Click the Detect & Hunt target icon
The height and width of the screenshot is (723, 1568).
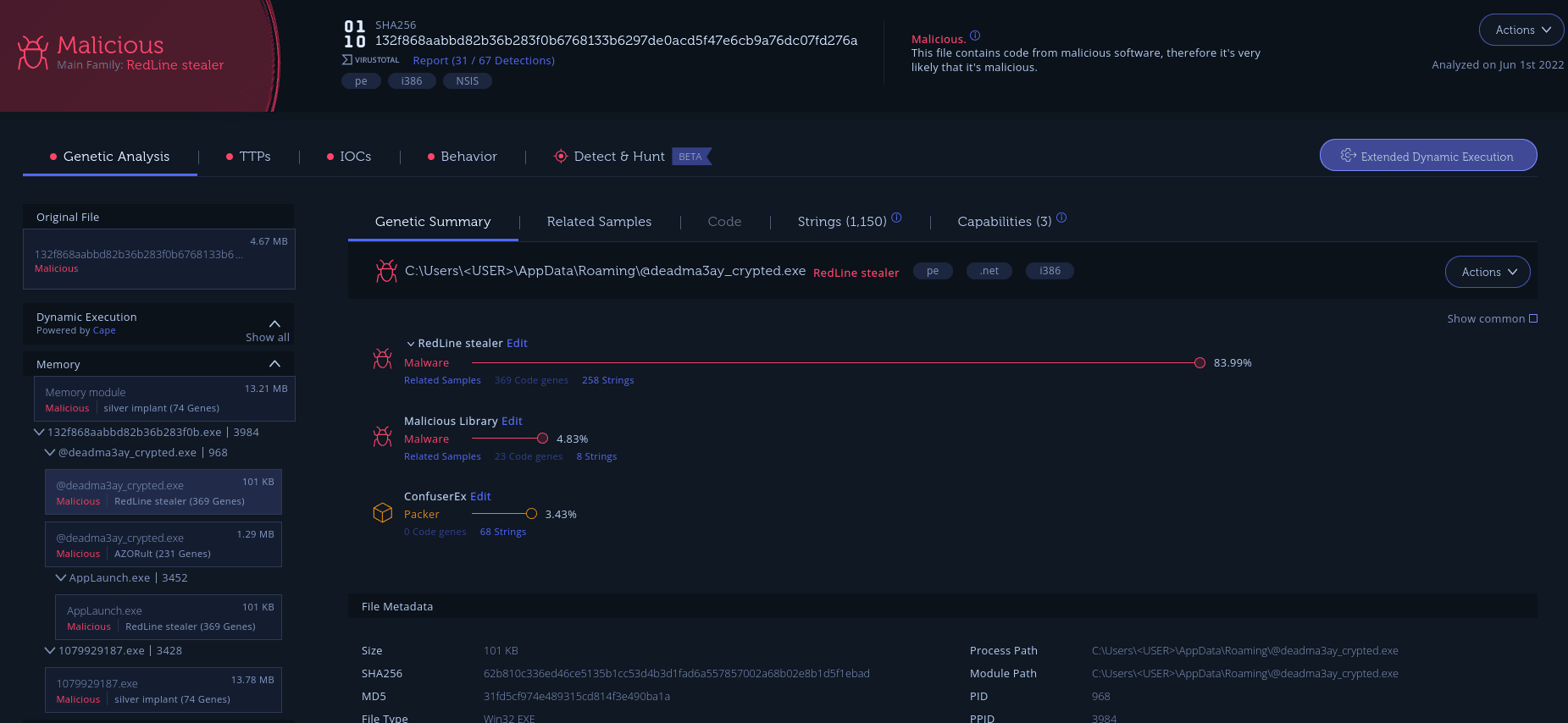pyautogui.click(x=561, y=157)
